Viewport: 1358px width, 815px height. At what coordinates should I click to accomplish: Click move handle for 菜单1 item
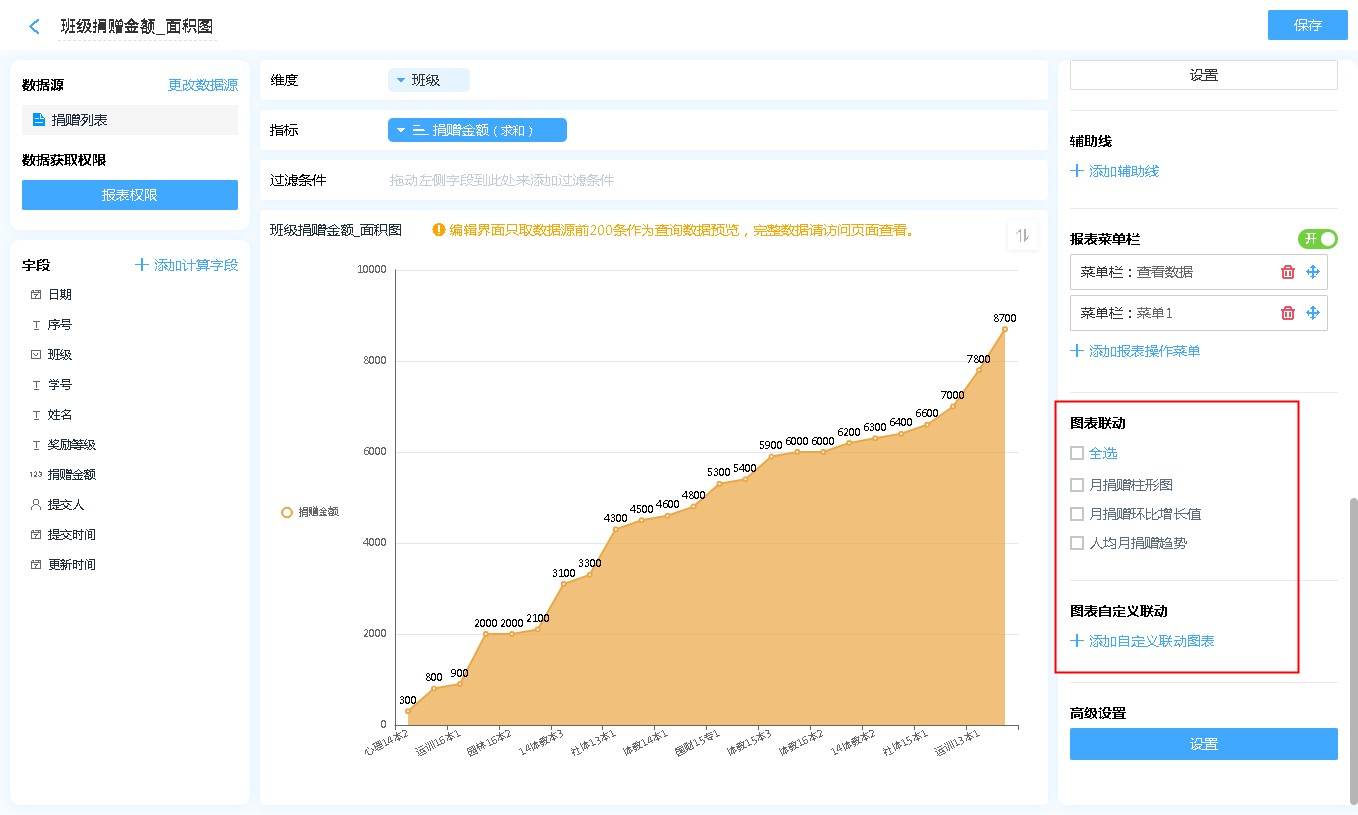(1313, 313)
